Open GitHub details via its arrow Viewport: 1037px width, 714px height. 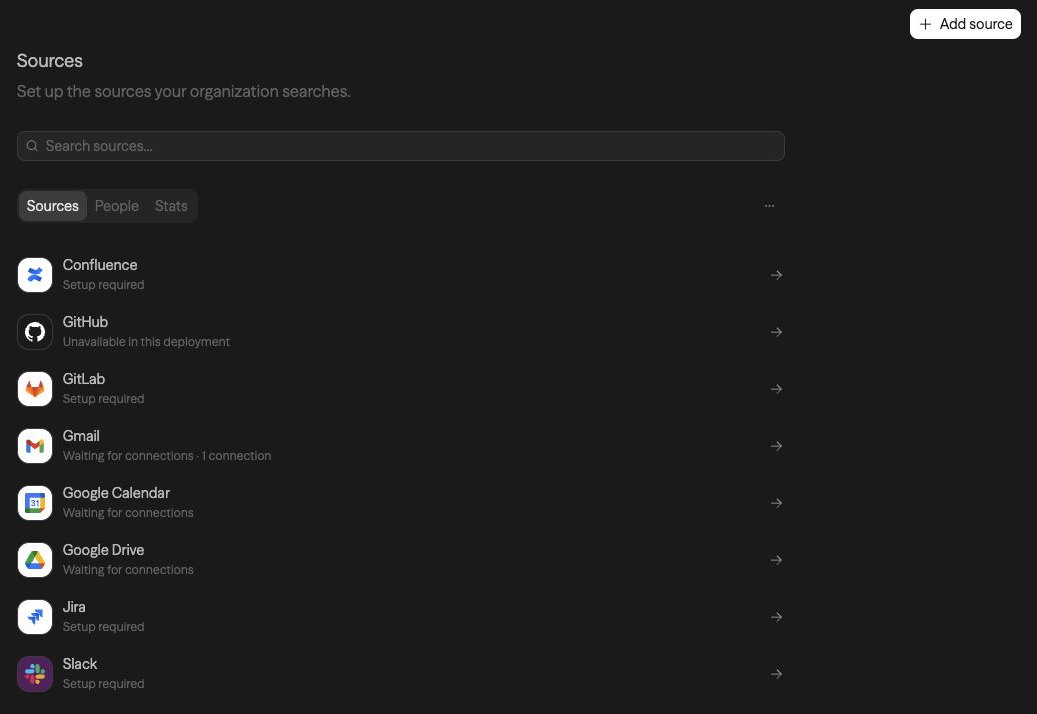776,332
